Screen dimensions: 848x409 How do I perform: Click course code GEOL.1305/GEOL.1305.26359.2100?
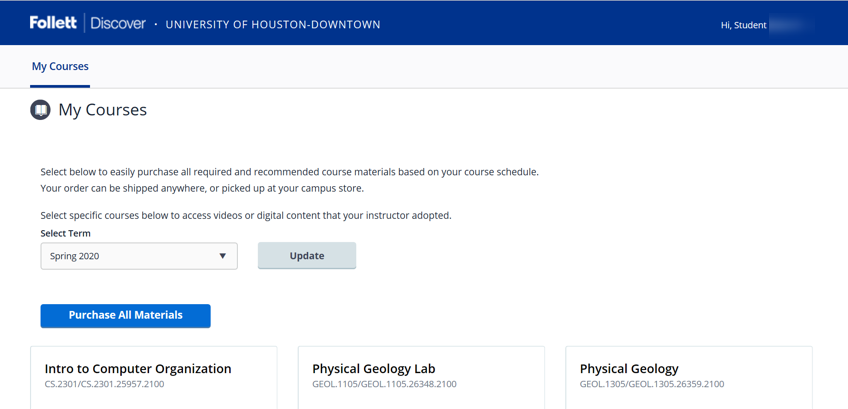[x=652, y=385]
